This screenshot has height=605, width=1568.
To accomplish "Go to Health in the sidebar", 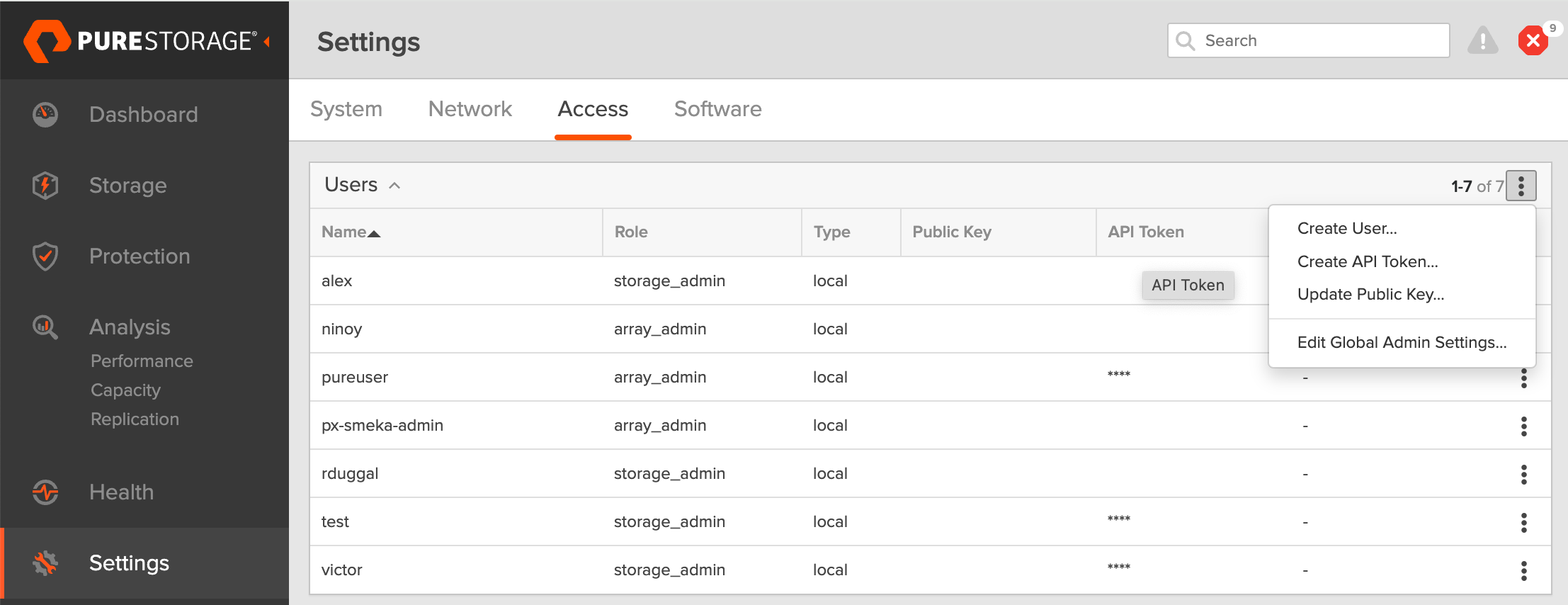I will point(121,492).
